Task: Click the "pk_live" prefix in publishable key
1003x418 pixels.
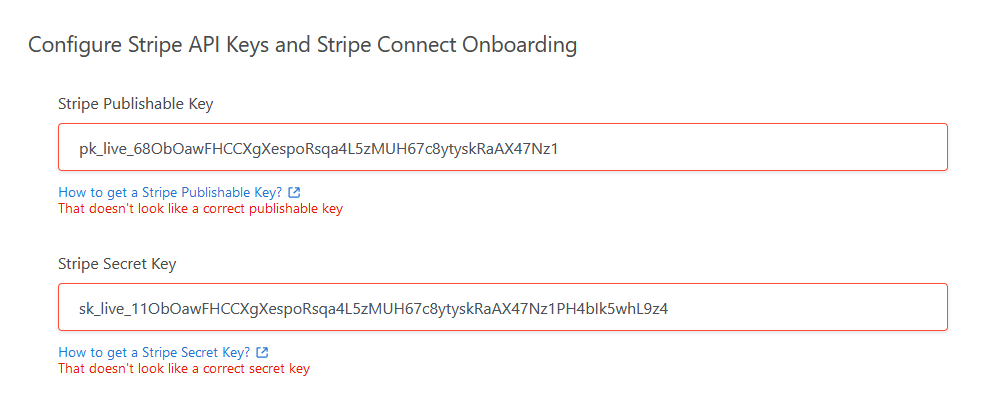Action: tap(103, 150)
